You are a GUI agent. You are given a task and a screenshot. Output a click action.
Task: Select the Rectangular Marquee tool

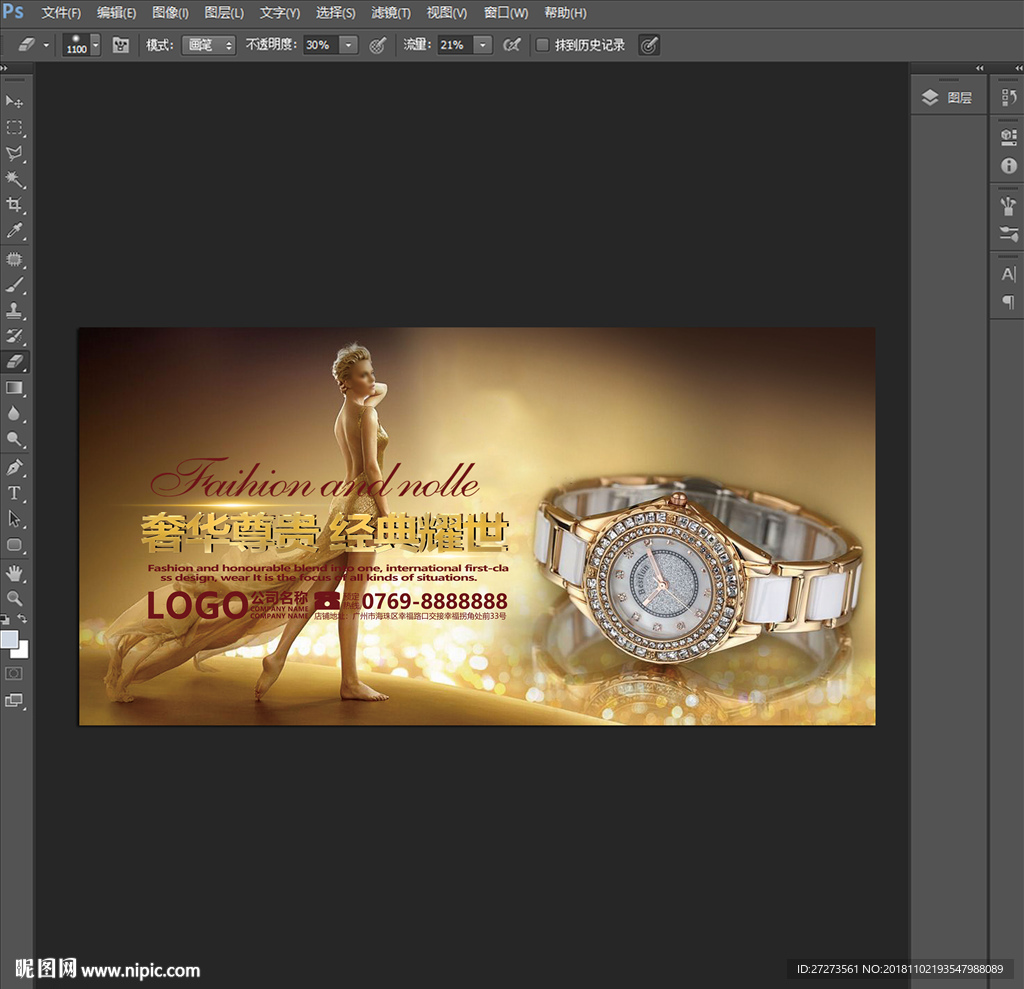(x=14, y=127)
